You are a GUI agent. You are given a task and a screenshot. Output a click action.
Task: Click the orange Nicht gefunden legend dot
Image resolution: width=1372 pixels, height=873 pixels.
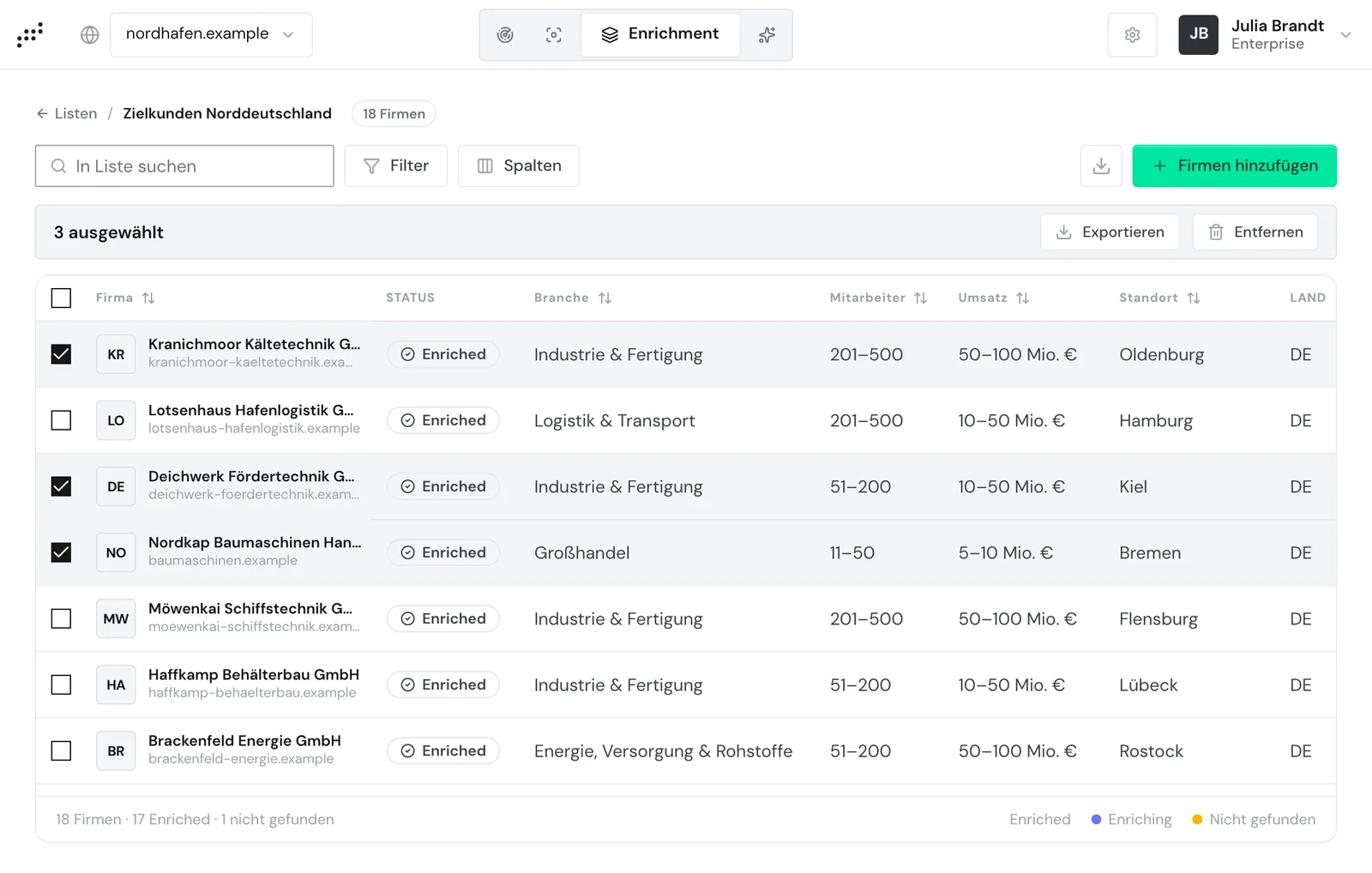point(1197,819)
